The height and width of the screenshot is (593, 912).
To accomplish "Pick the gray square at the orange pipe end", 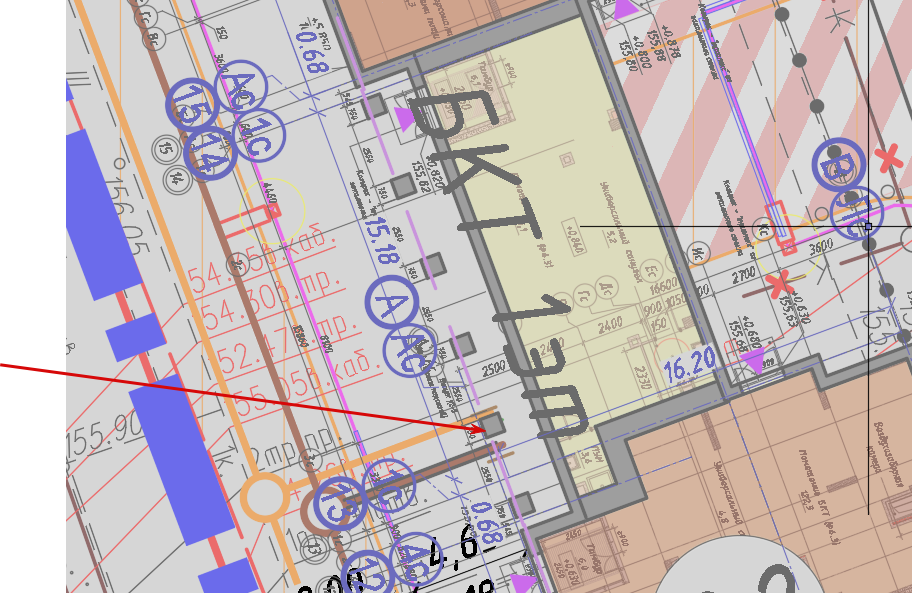I will 493,426.
